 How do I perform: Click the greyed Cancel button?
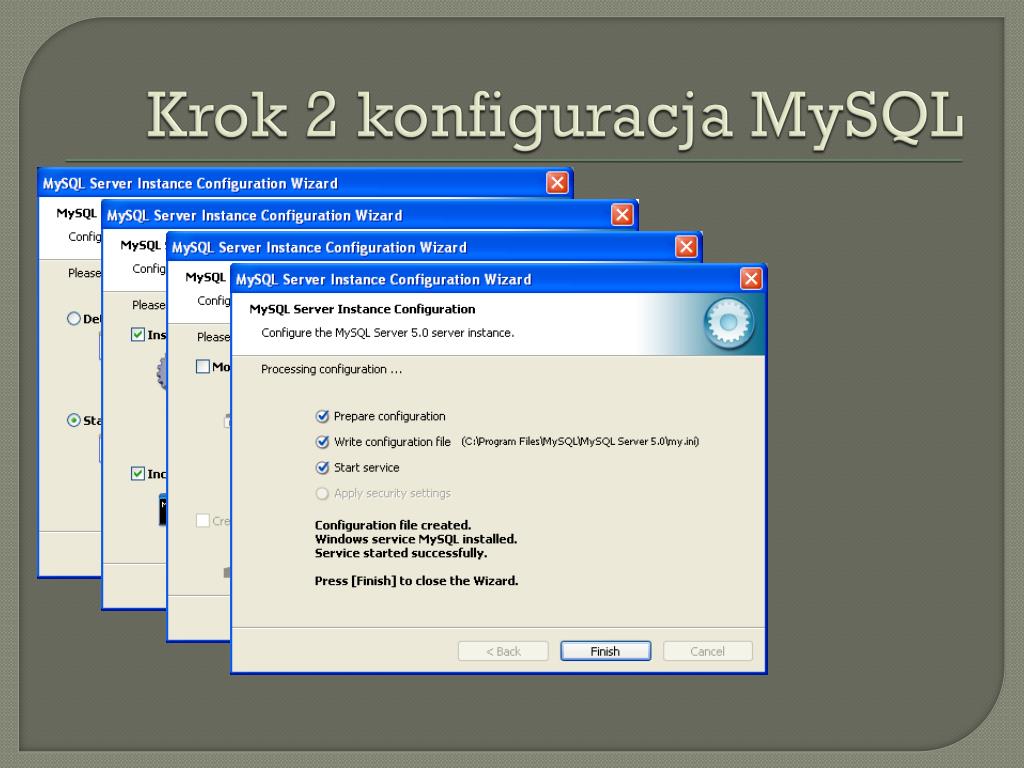pos(708,651)
